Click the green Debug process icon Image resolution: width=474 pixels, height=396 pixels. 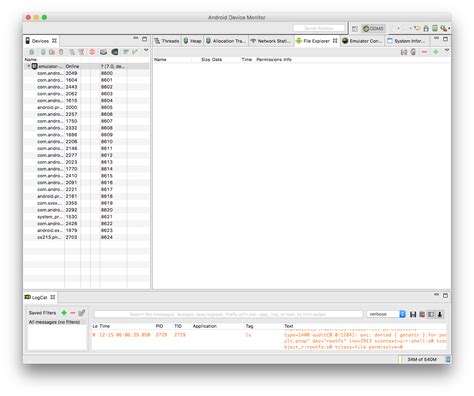(31, 52)
